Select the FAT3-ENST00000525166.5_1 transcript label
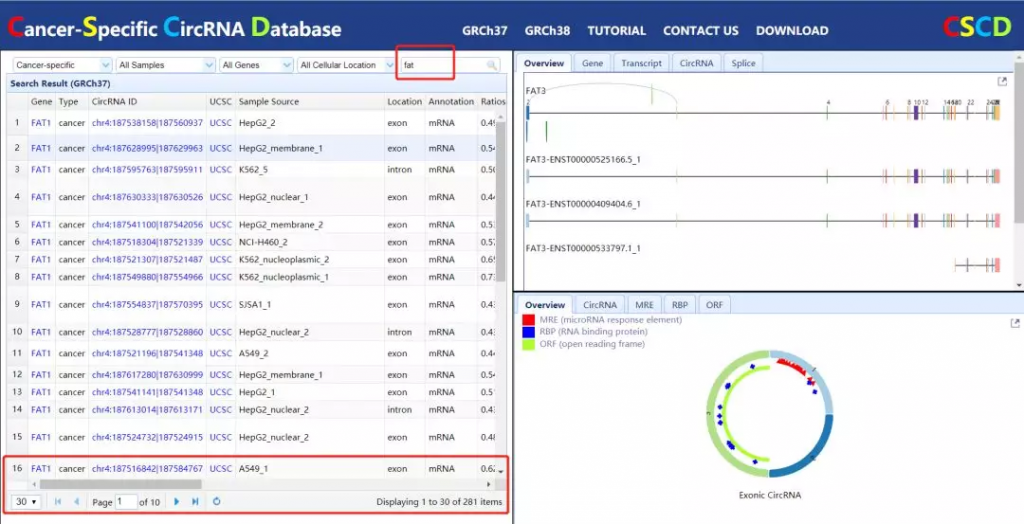 point(583,159)
